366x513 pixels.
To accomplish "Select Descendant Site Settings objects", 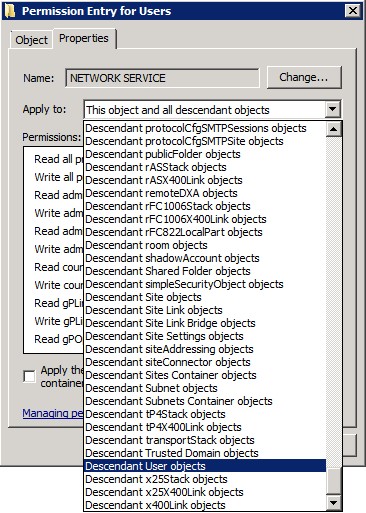I will pos(205,336).
